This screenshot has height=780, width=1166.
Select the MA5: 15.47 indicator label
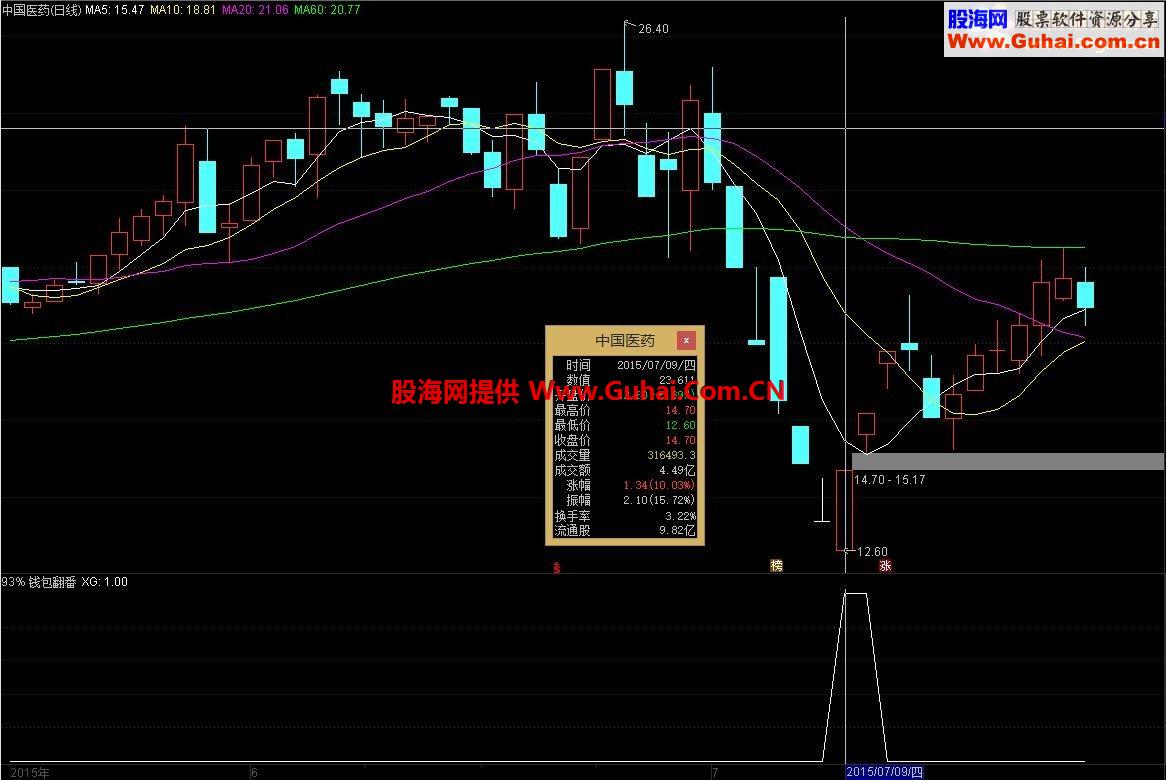click(x=115, y=10)
